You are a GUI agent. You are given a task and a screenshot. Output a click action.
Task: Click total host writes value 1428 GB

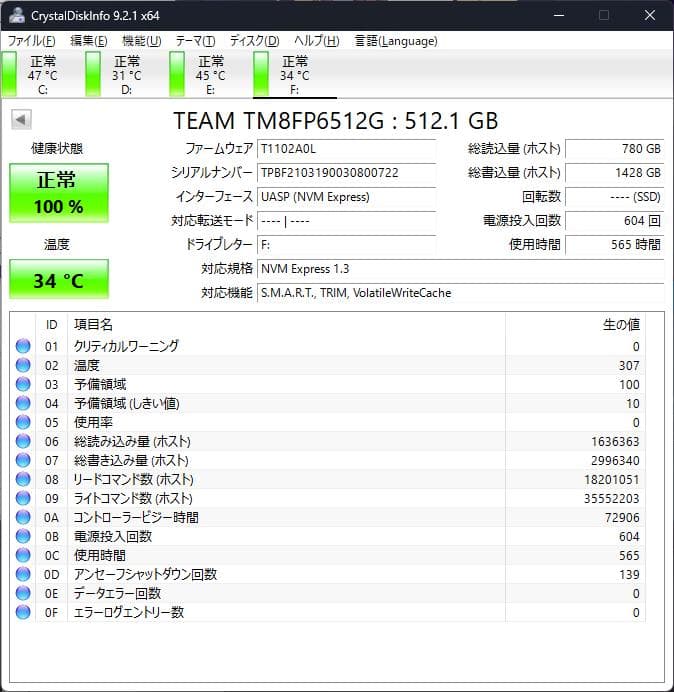pos(614,173)
